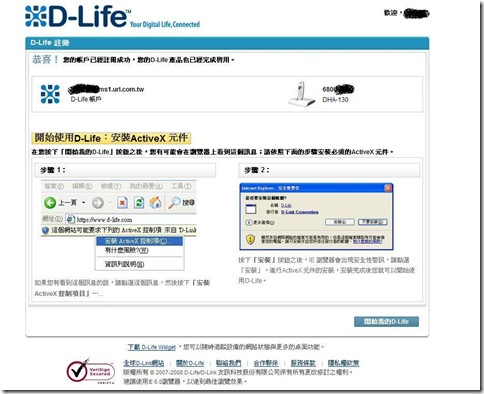Click the 開始我的D-Life button
This screenshot has width=484, height=394.
tap(386, 322)
